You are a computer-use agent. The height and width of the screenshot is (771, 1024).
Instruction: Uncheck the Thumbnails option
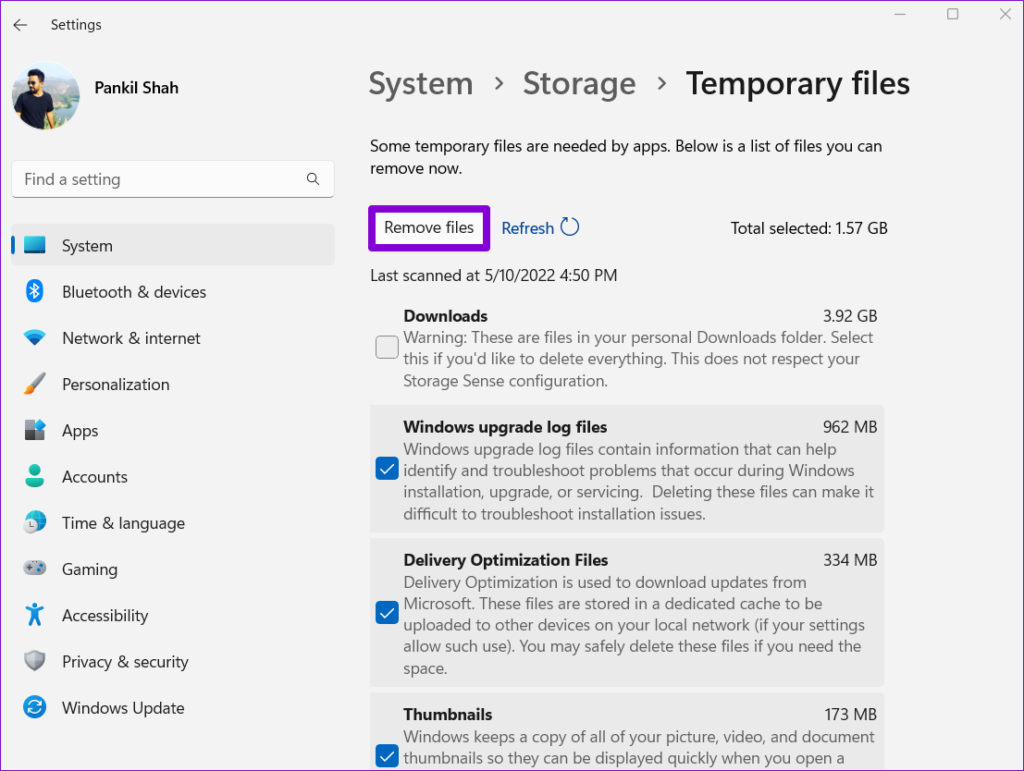click(387, 756)
